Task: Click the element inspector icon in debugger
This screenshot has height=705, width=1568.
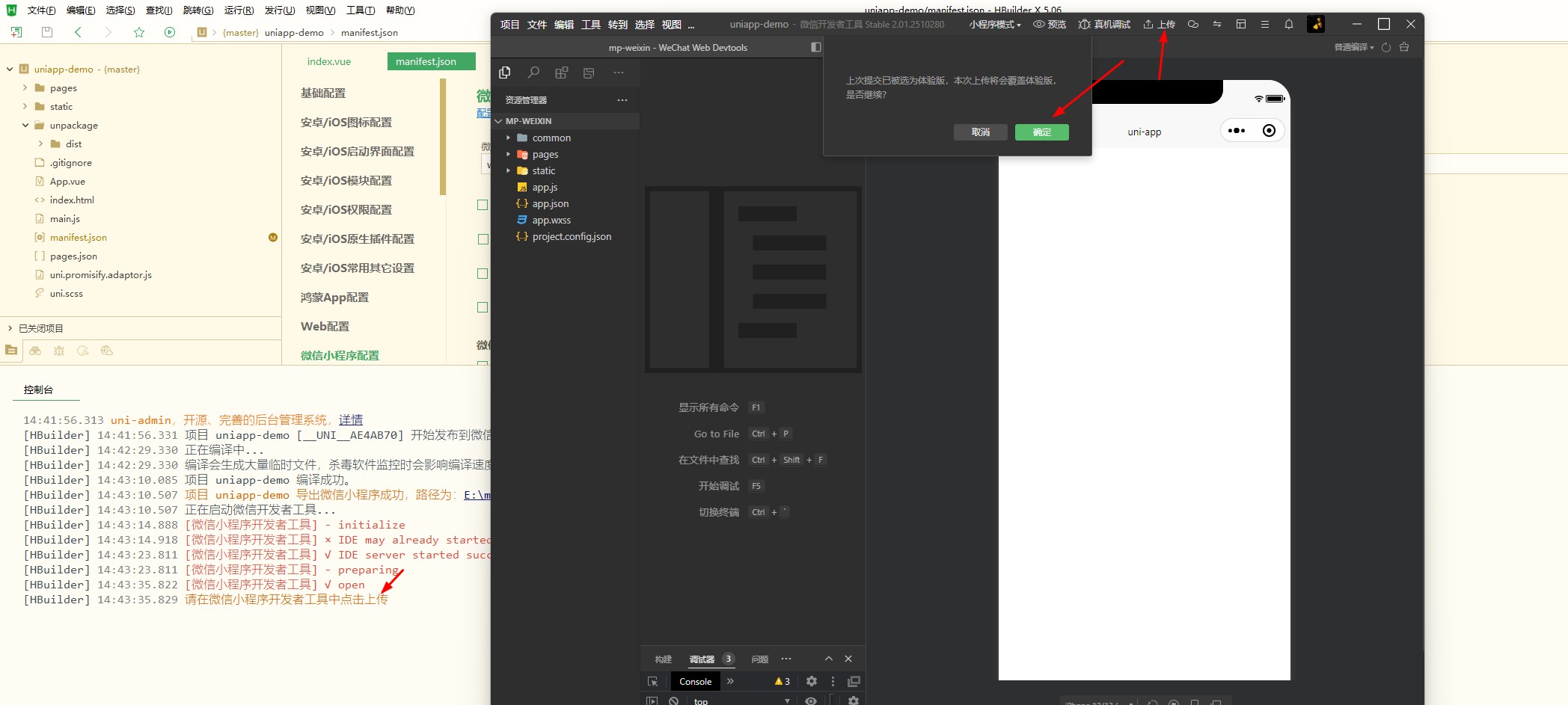Action: click(652, 681)
